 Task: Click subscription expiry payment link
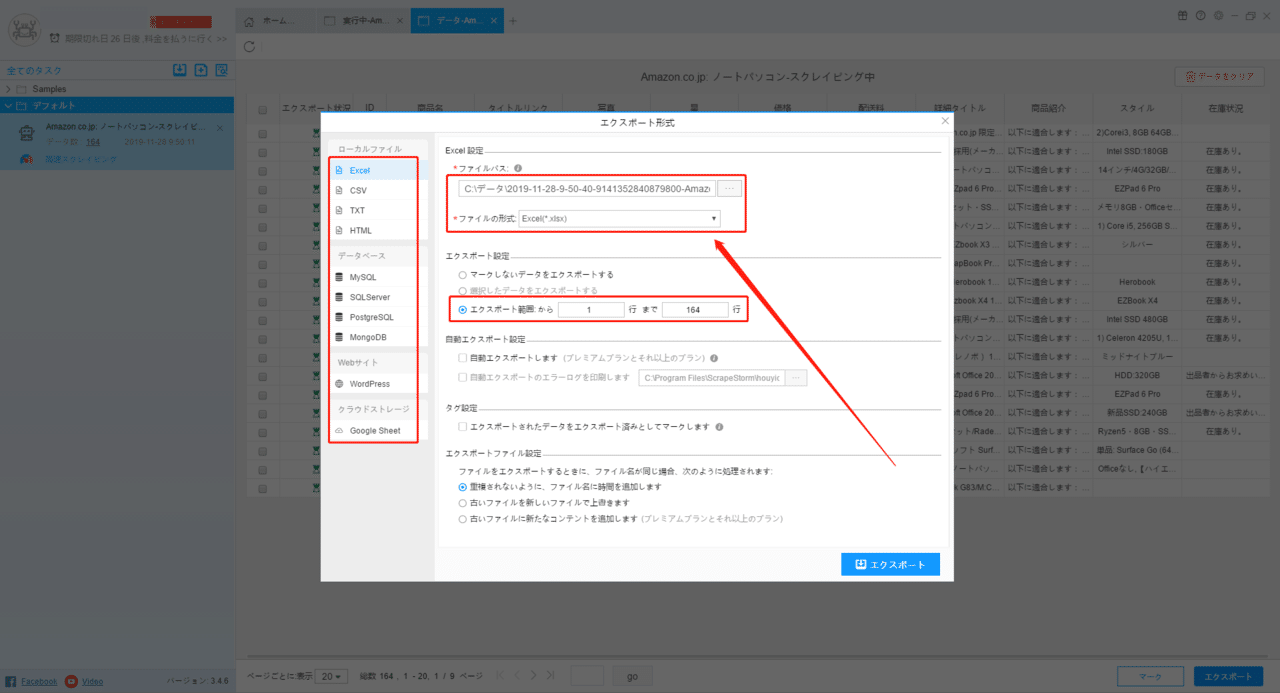(x=146, y=38)
